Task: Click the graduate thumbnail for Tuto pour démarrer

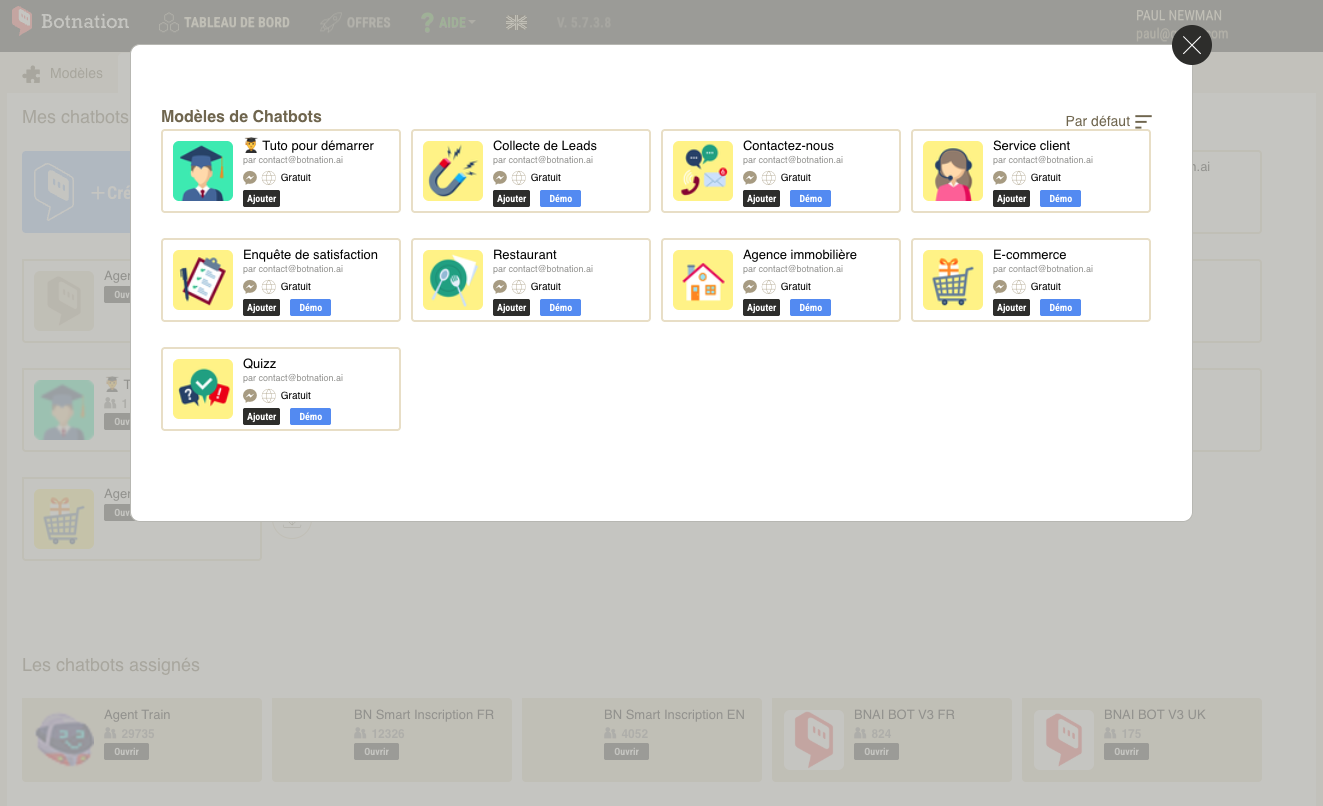Action: (x=203, y=171)
